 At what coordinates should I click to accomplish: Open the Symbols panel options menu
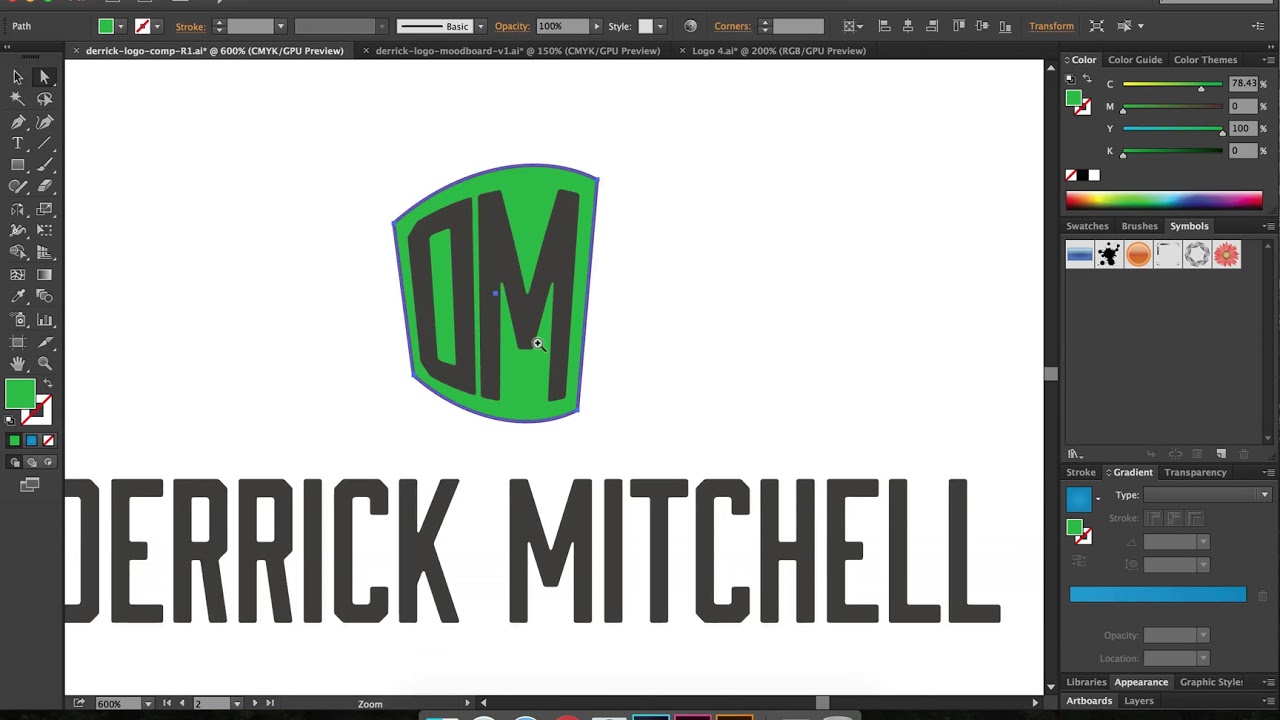[x=1267, y=226]
